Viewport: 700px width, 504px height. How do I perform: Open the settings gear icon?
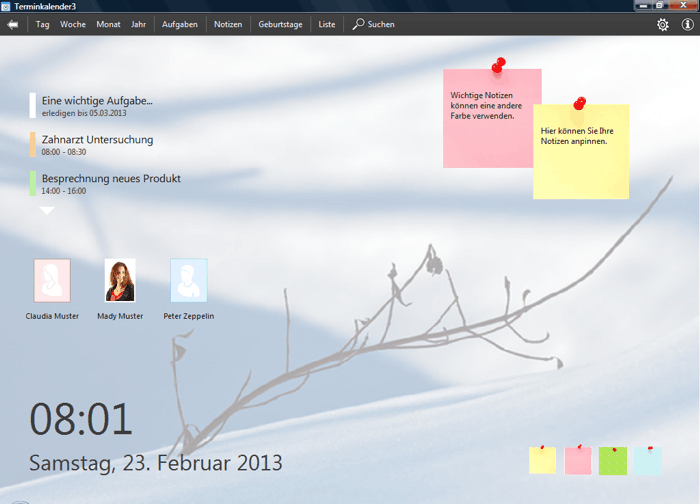(x=662, y=24)
